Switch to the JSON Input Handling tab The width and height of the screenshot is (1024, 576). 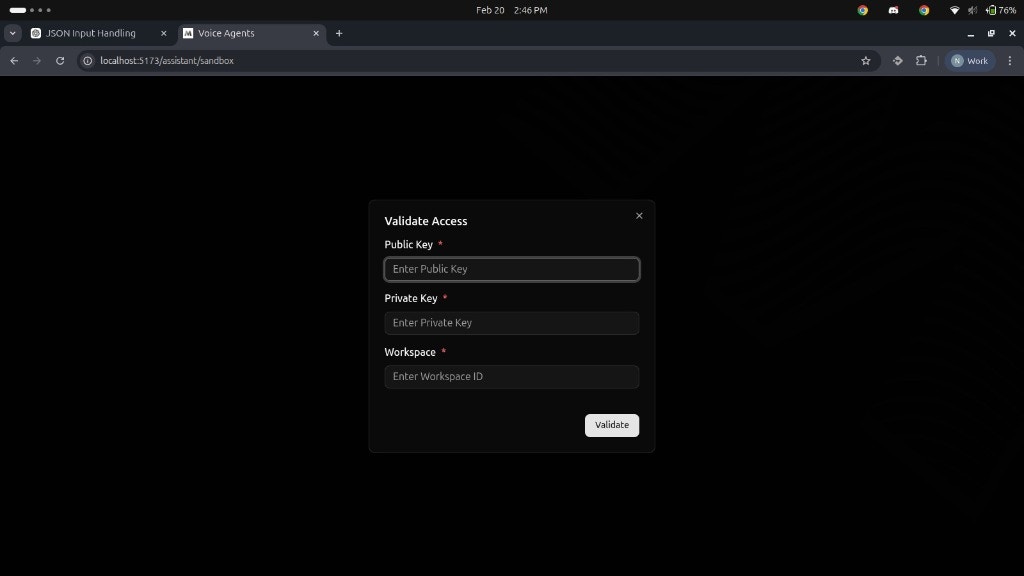pos(90,33)
